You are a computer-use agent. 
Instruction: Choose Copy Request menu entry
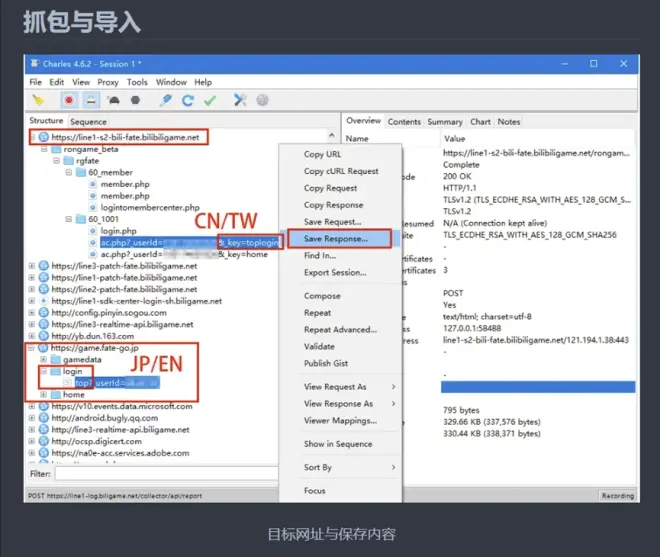click(330, 188)
